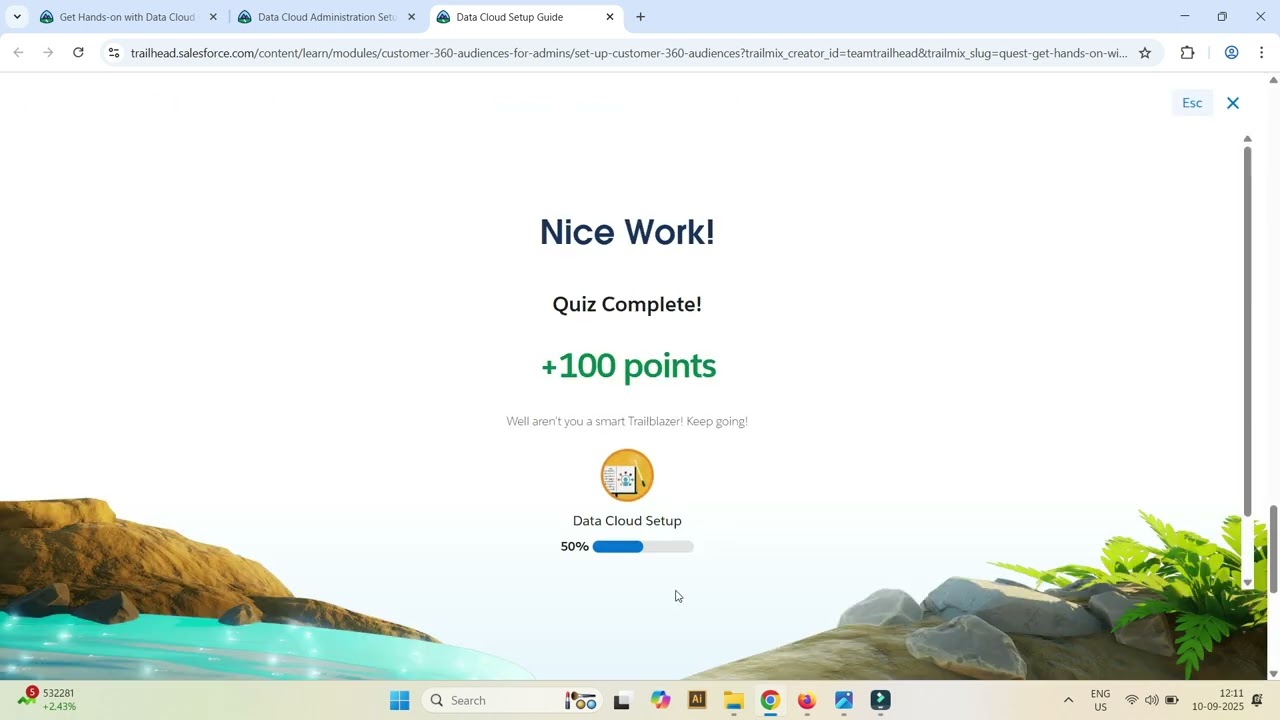Image resolution: width=1280 pixels, height=720 pixels.
Task: Open File Explorer from taskbar
Action: [x=734, y=700]
